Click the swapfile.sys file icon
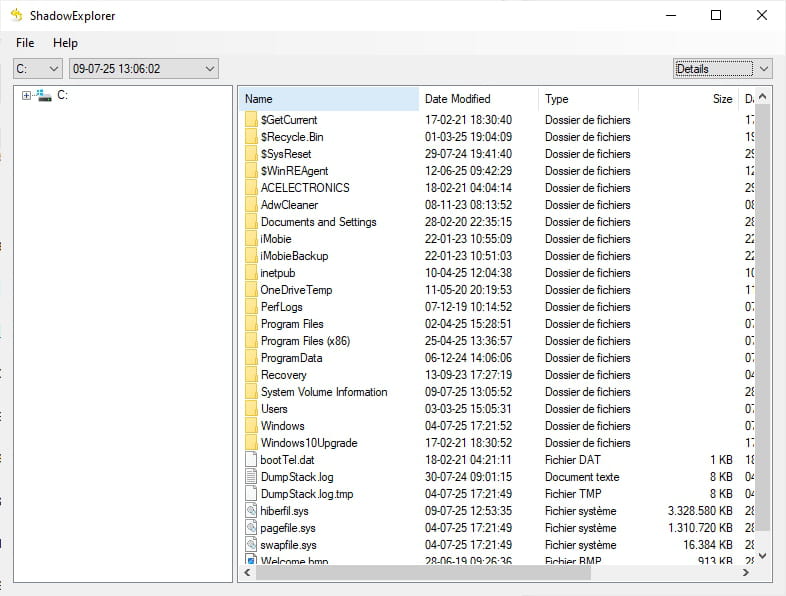Screen dimensions: 786x596 [251, 545]
